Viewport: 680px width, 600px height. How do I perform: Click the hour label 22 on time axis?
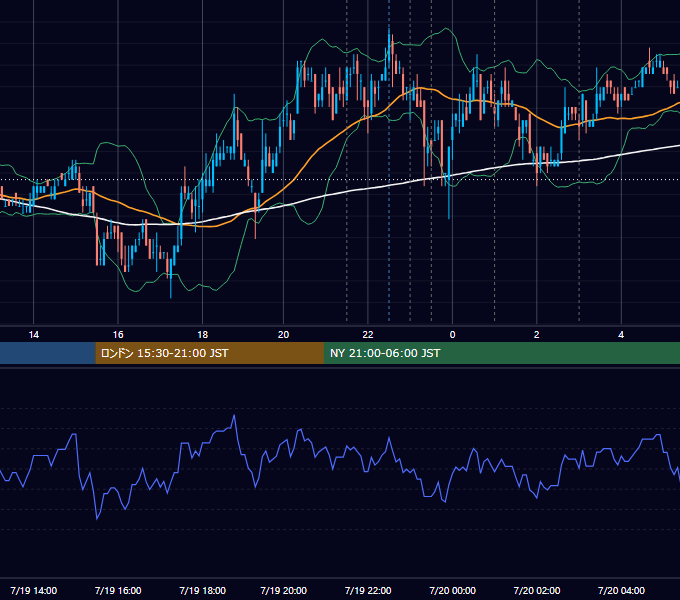pyautogui.click(x=368, y=335)
